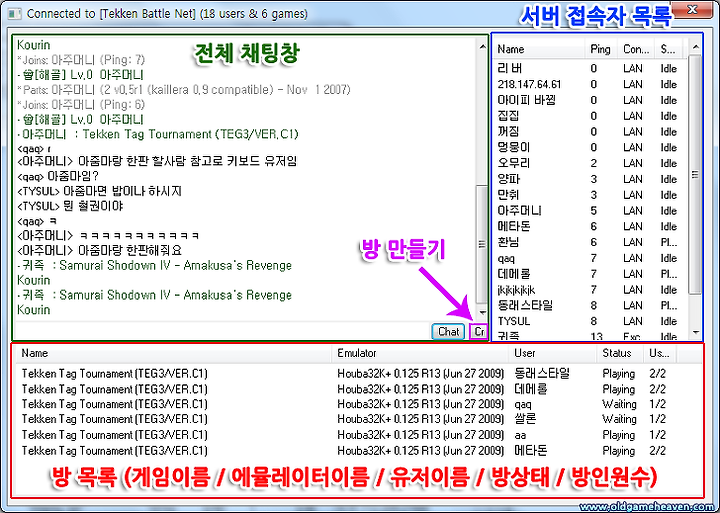The image size is (720, 513).
Task: Select user 멍뭉이 in the user list
Action: 591,147
